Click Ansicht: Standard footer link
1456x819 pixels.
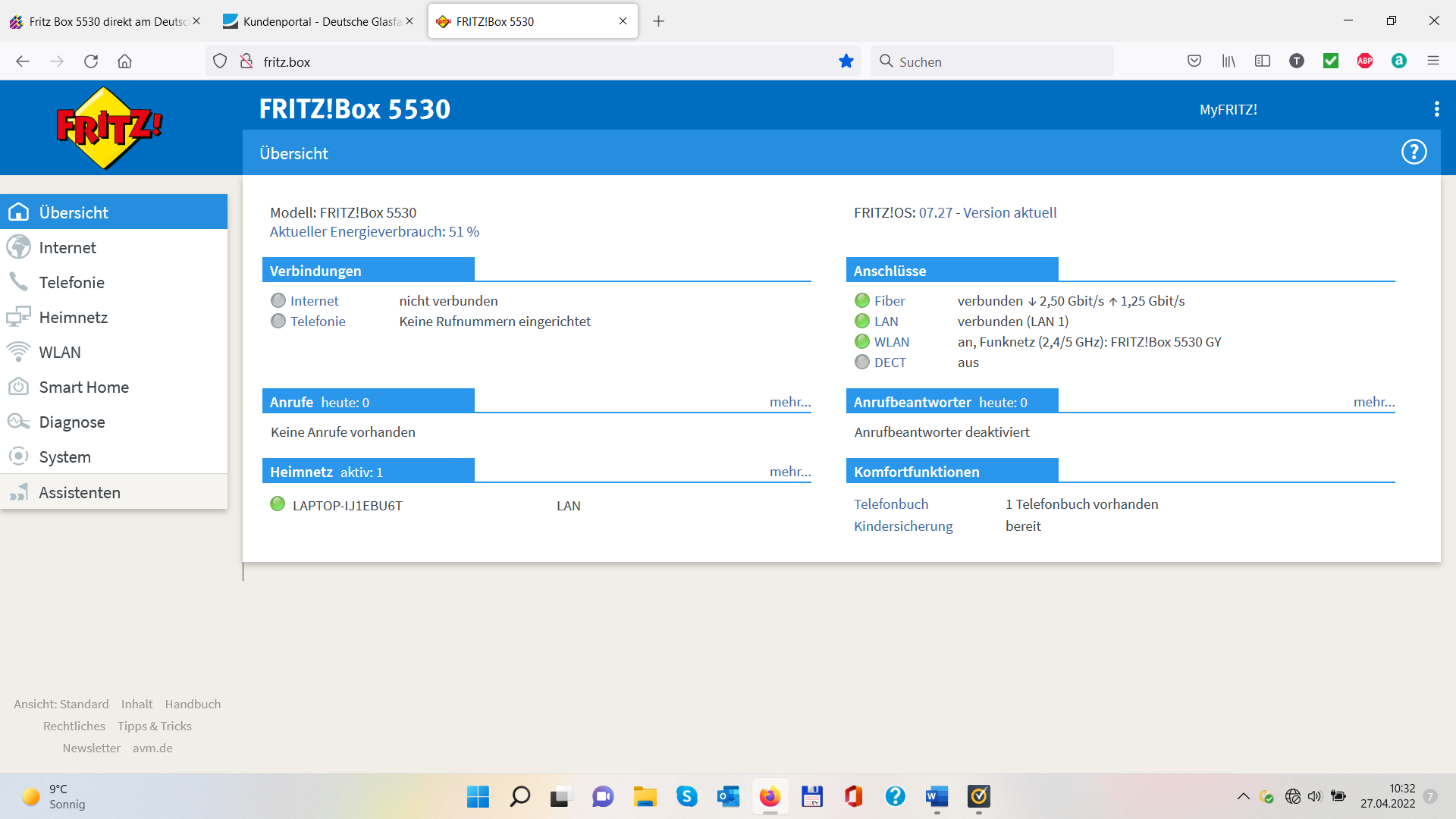[61, 704]
